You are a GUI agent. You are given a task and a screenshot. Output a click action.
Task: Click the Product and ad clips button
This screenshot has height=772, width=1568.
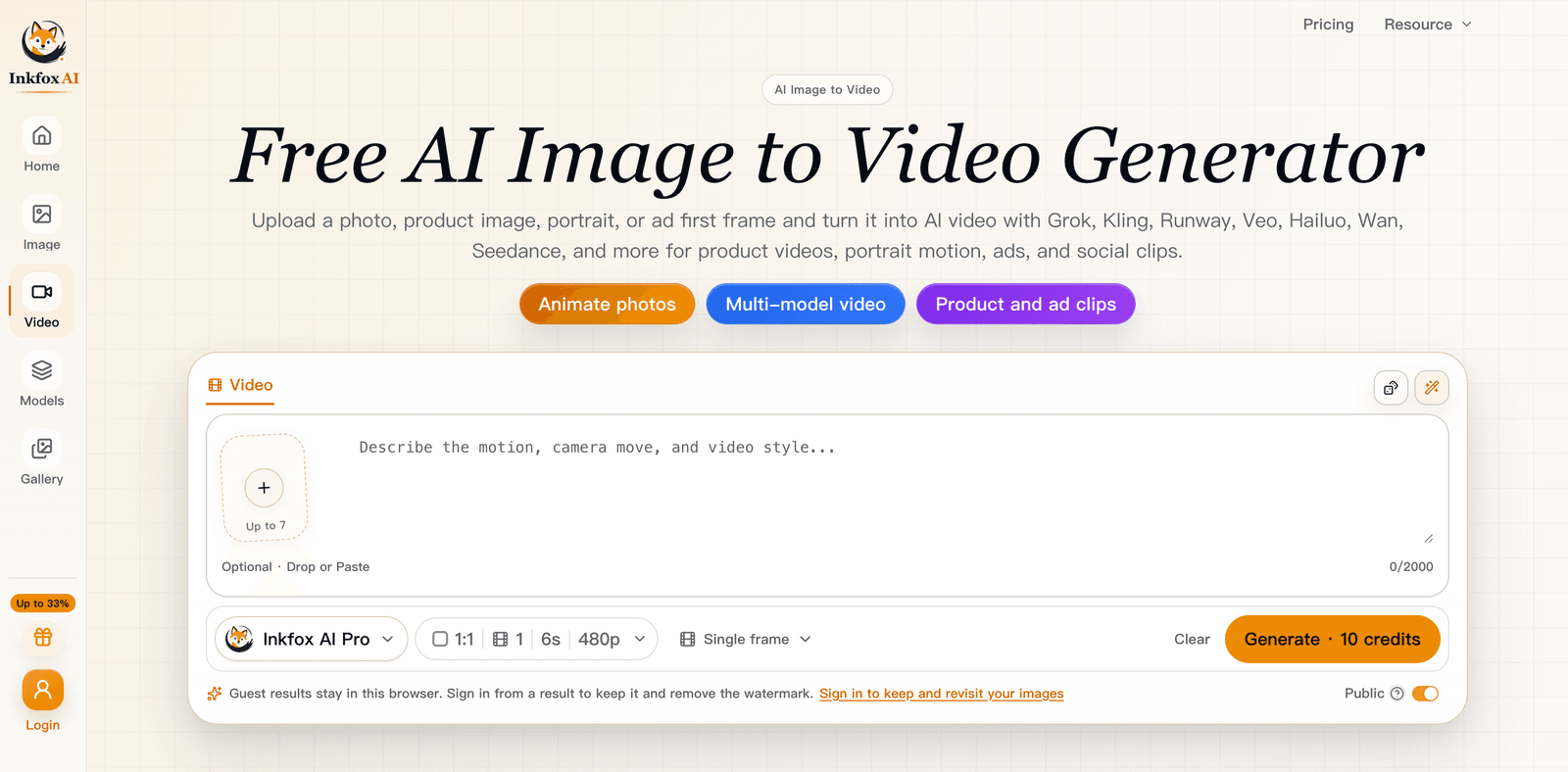pyautogui.click(x=1025, y=304)
